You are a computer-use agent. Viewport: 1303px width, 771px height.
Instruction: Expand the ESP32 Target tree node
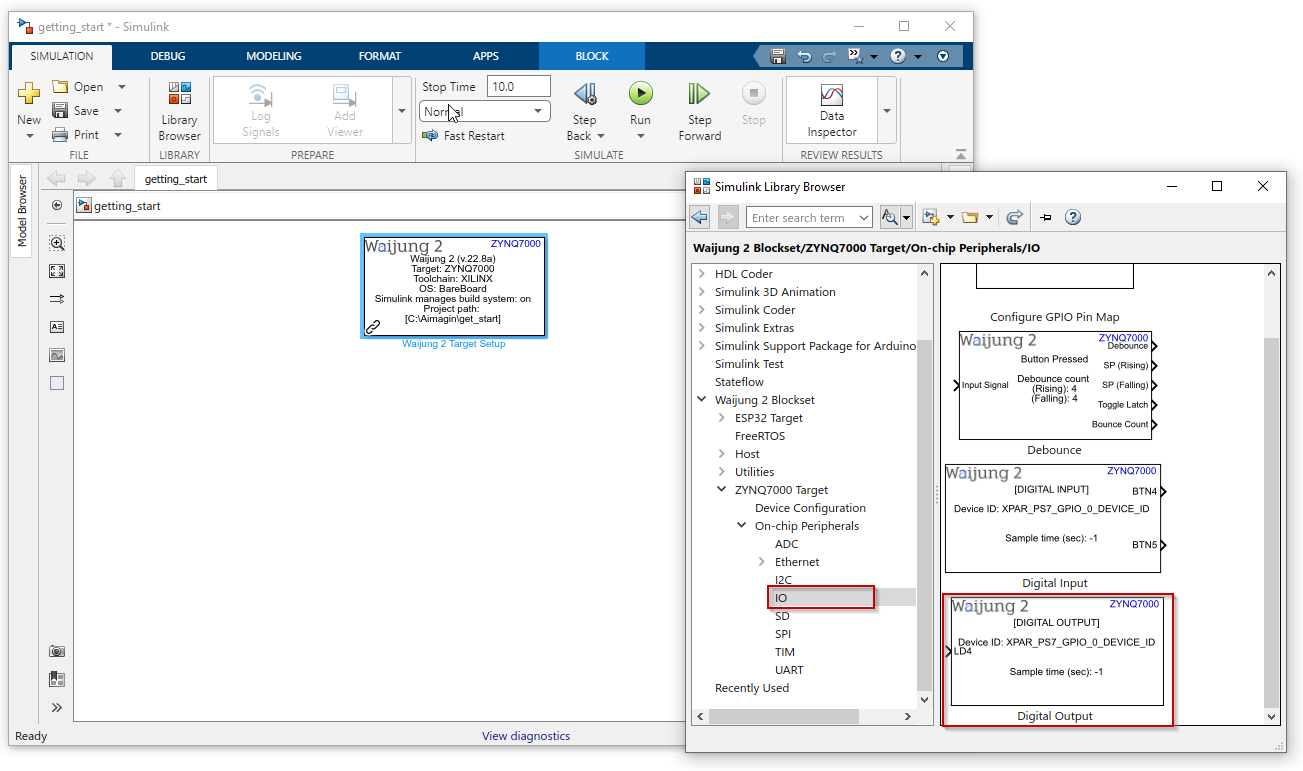tap(722, 418)
